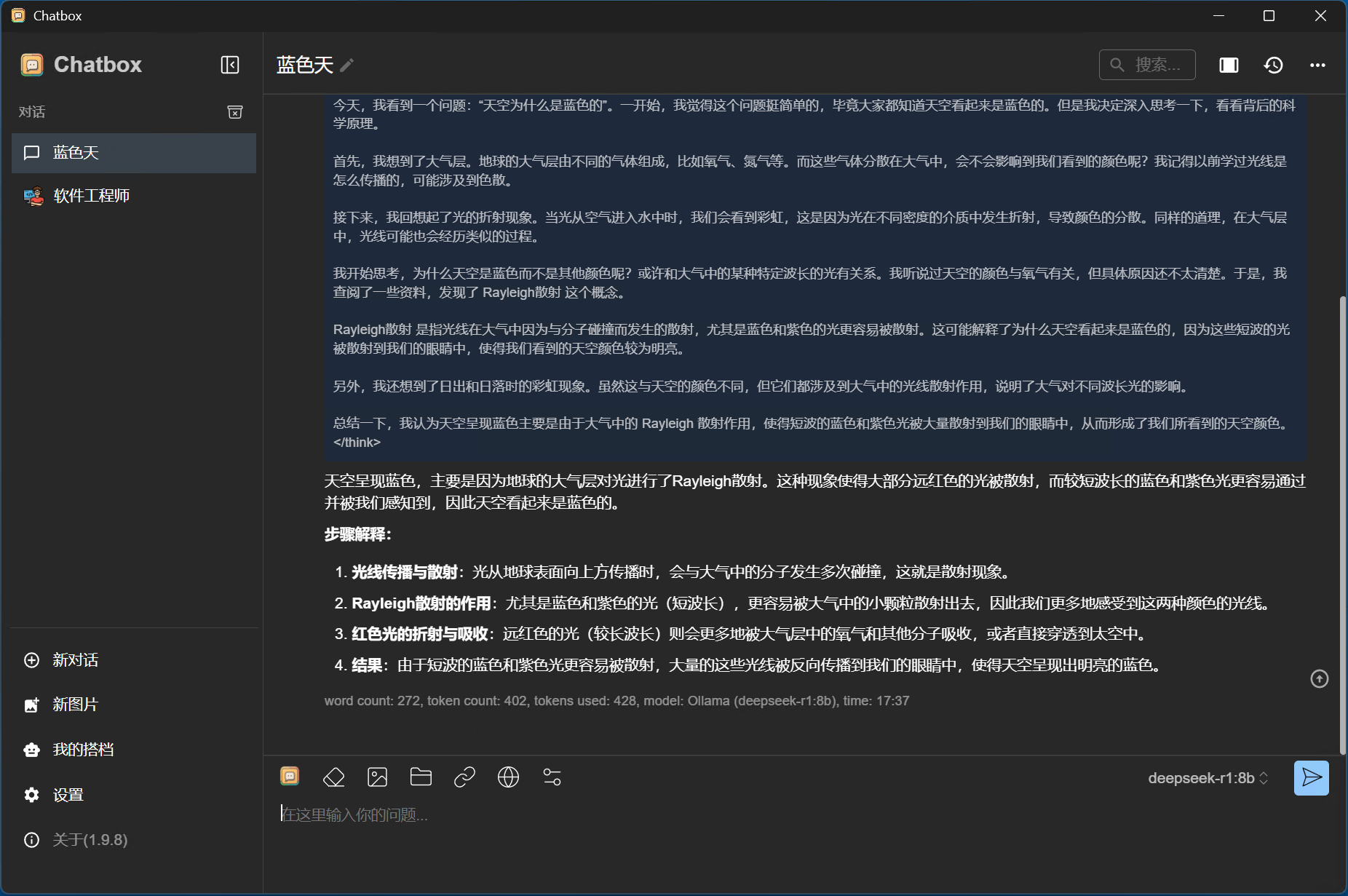Open the three-dot more options menu

(x=1317, y=65)
